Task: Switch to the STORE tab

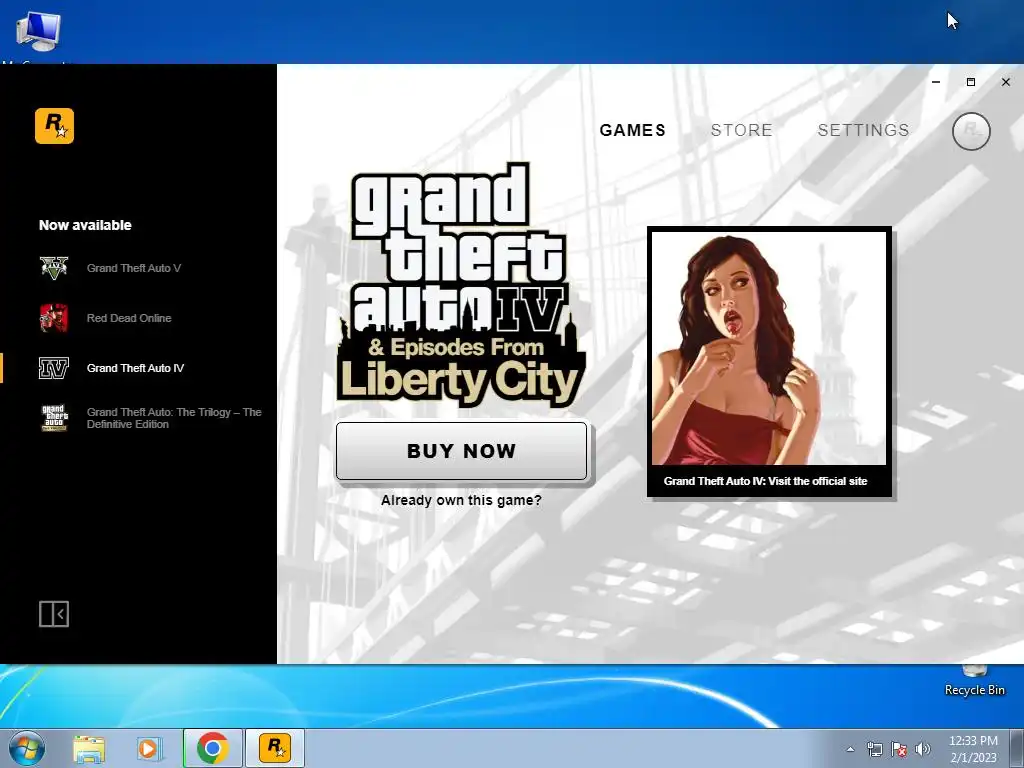Action: [x=741, y=131]
